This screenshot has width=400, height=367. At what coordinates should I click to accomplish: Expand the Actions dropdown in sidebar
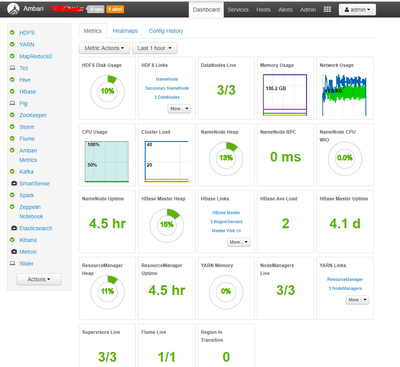(39, 279)
